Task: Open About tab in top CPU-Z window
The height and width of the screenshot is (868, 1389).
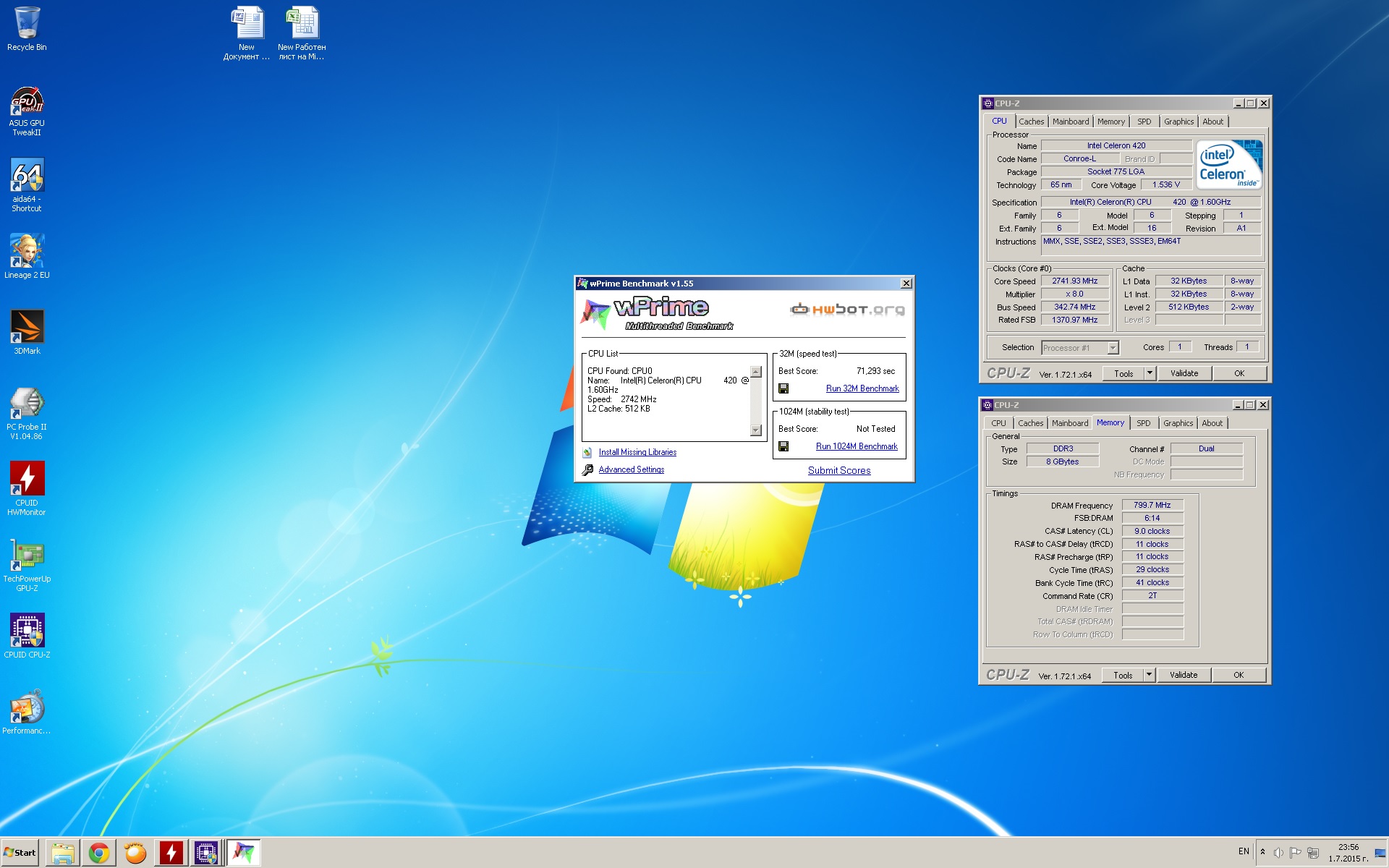Action: click(x=1213, y=122)
